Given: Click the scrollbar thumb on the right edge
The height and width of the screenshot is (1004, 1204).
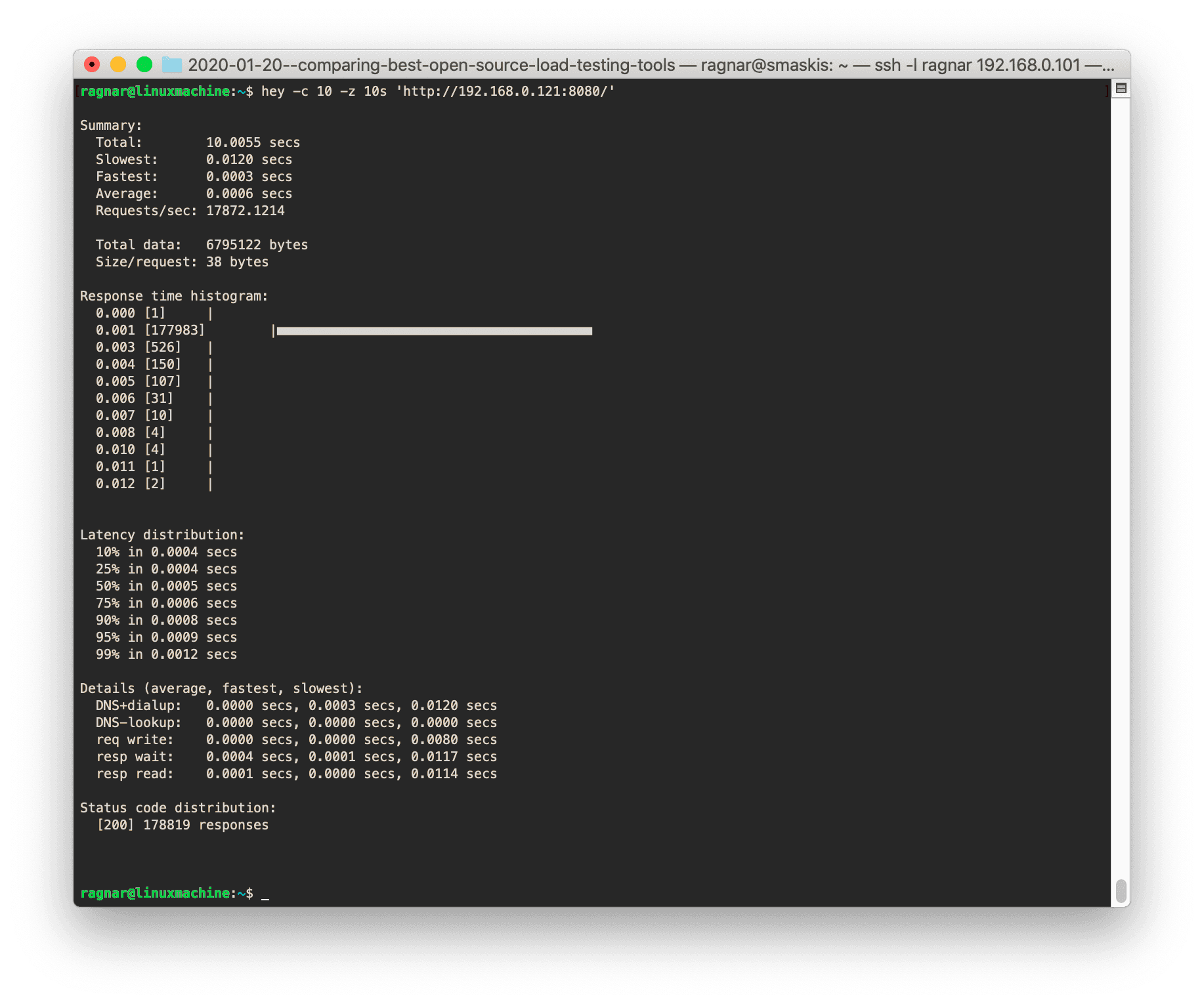Looking at the screenshot, I should (1121, 892).
